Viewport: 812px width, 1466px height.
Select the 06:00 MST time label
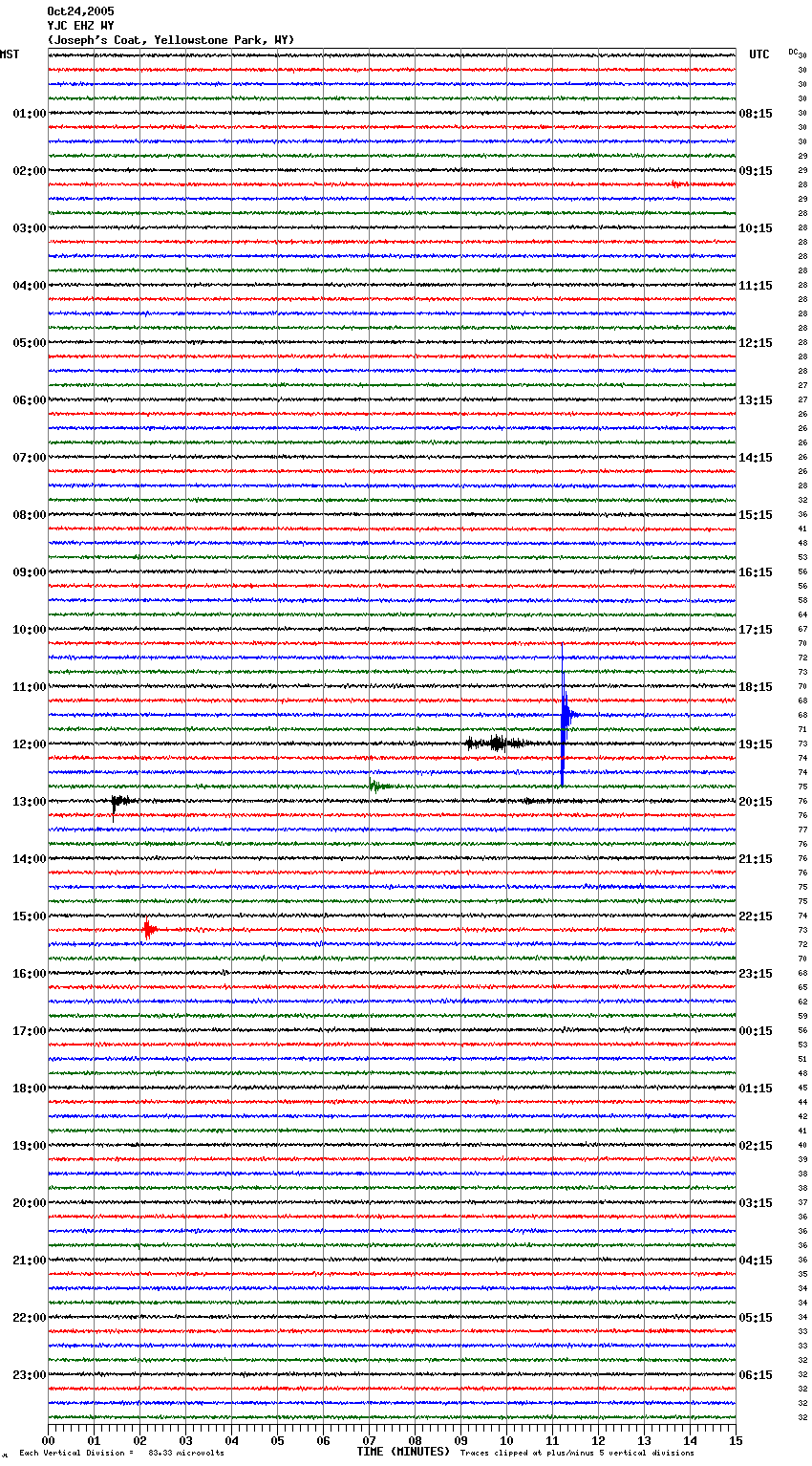tap(30, 400)
